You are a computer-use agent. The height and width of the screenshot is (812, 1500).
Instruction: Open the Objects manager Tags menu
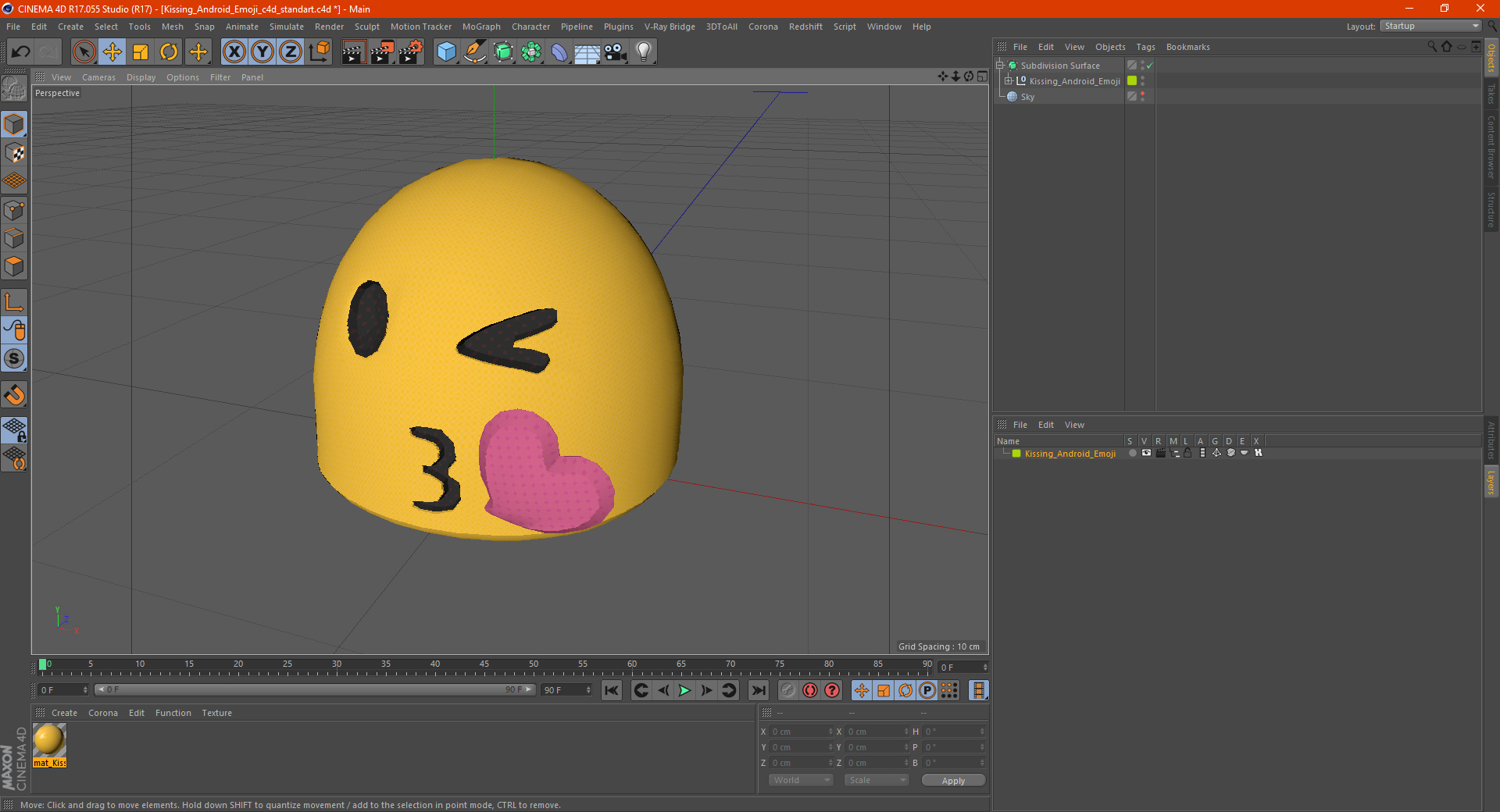coord(1145,47)
